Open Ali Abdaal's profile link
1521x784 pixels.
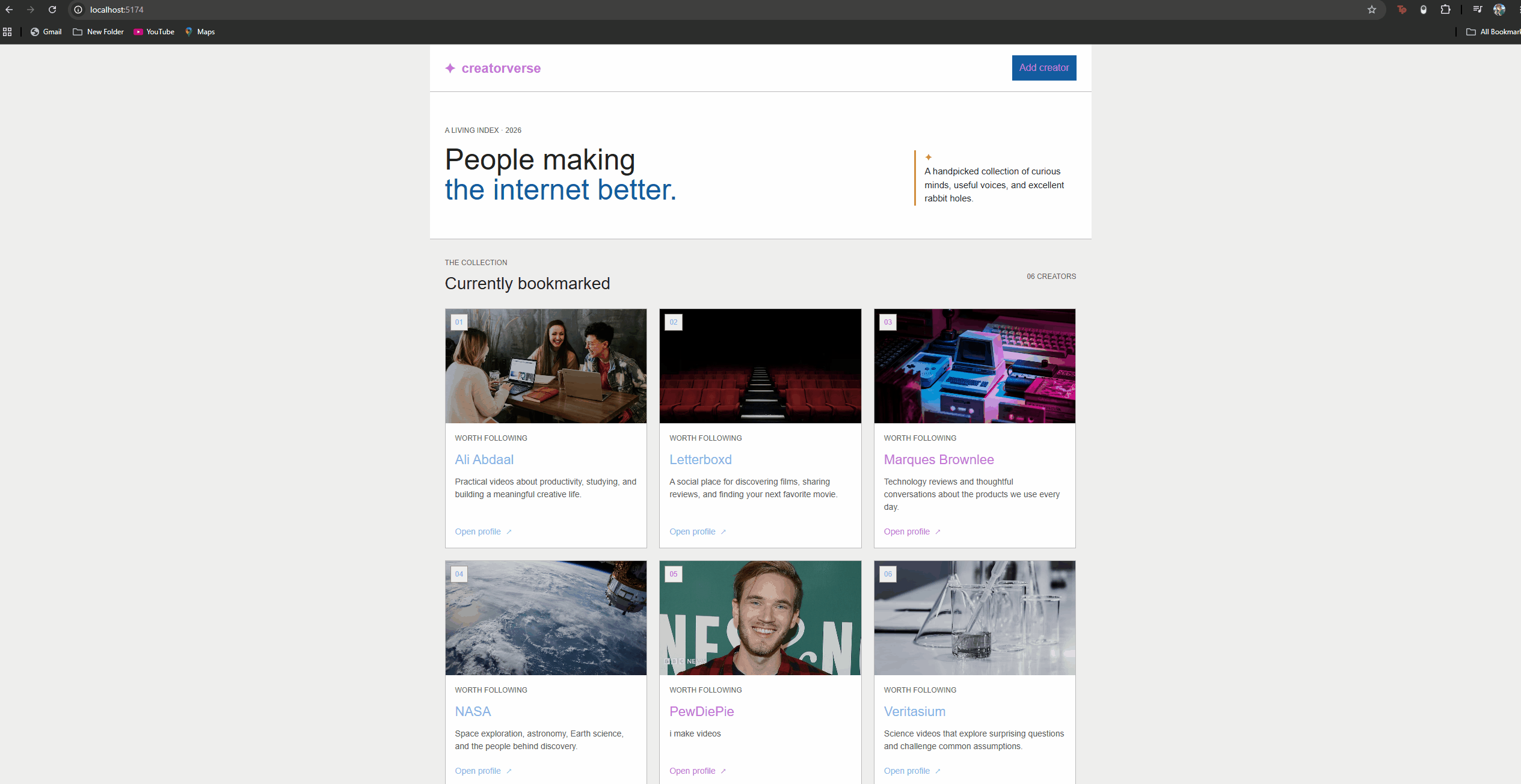[x=483, y=532]
